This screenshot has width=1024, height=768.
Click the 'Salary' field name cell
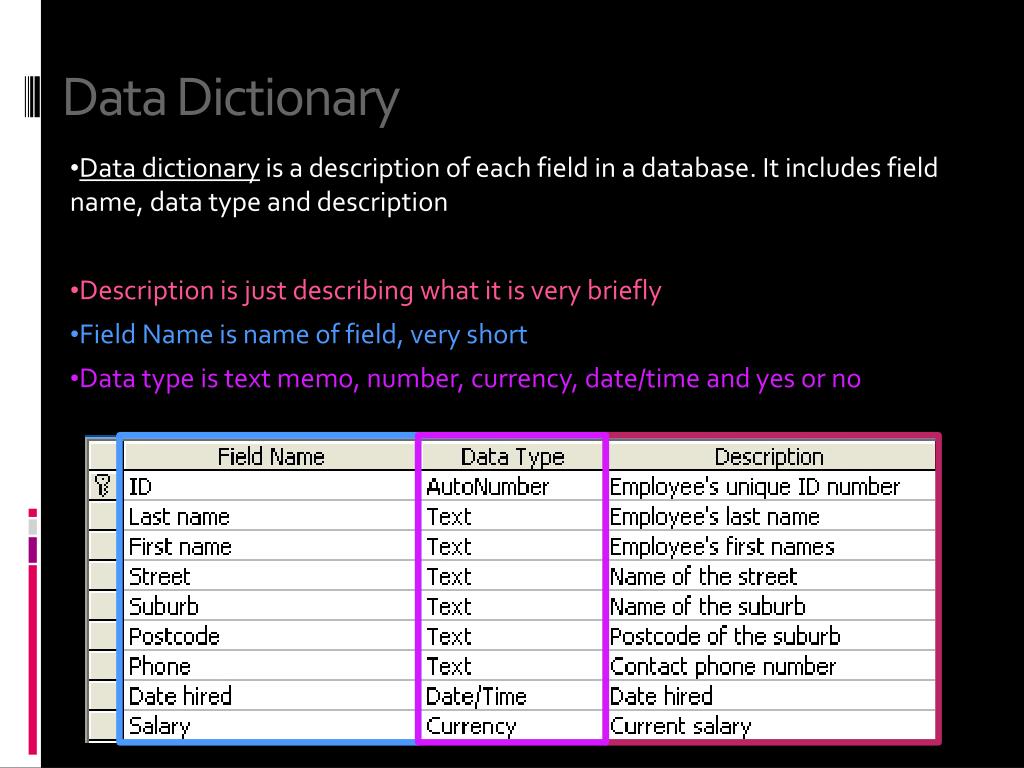(270, 726)
